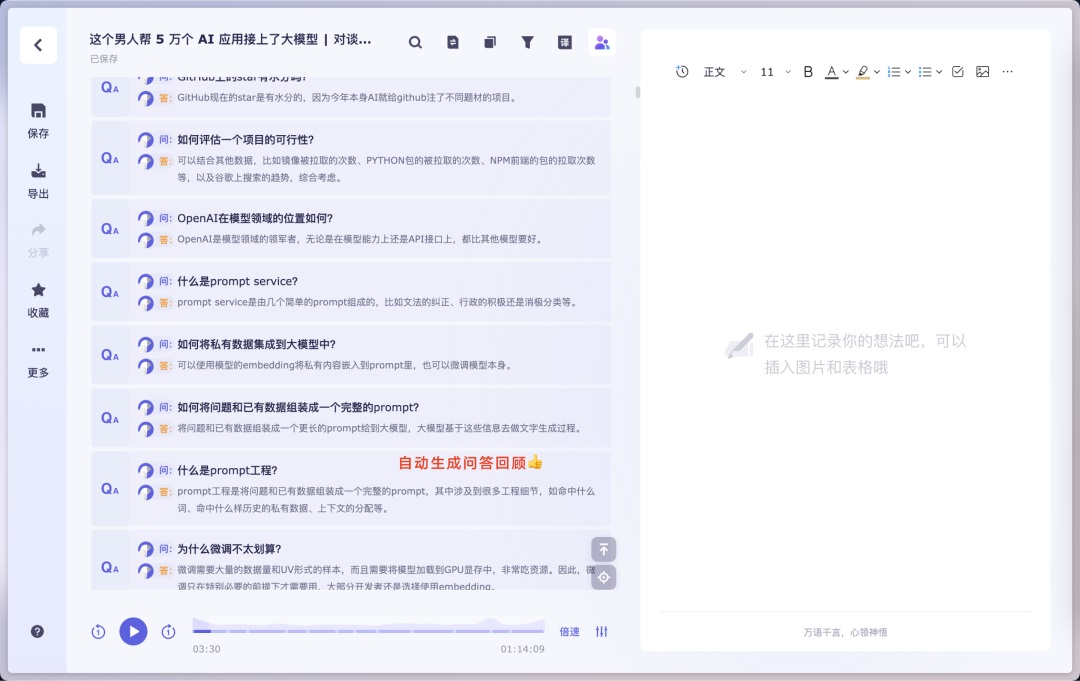Open the search icon in top toolbar
This screenshot has height=681, width=1080.
(x=415, y=43)
